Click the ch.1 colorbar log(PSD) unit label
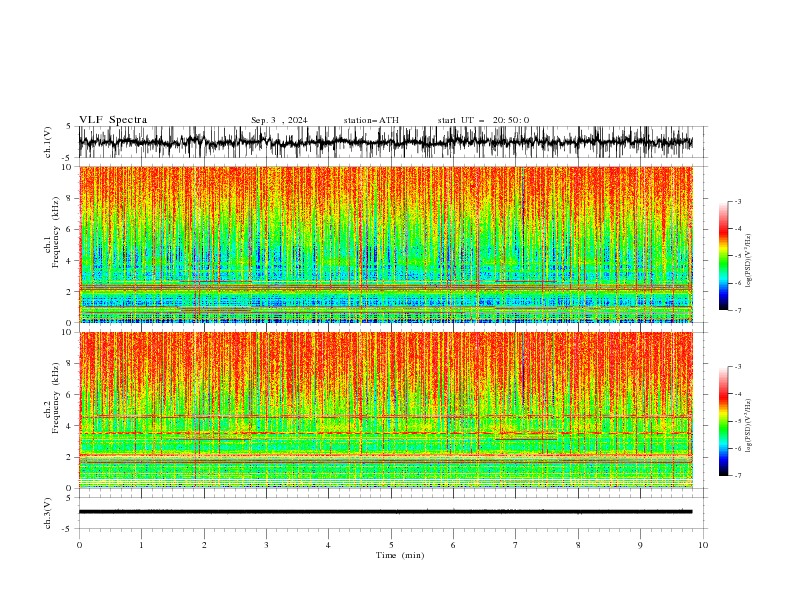Image resolution: width=792 pixels, height=612 pixels. 749,261
